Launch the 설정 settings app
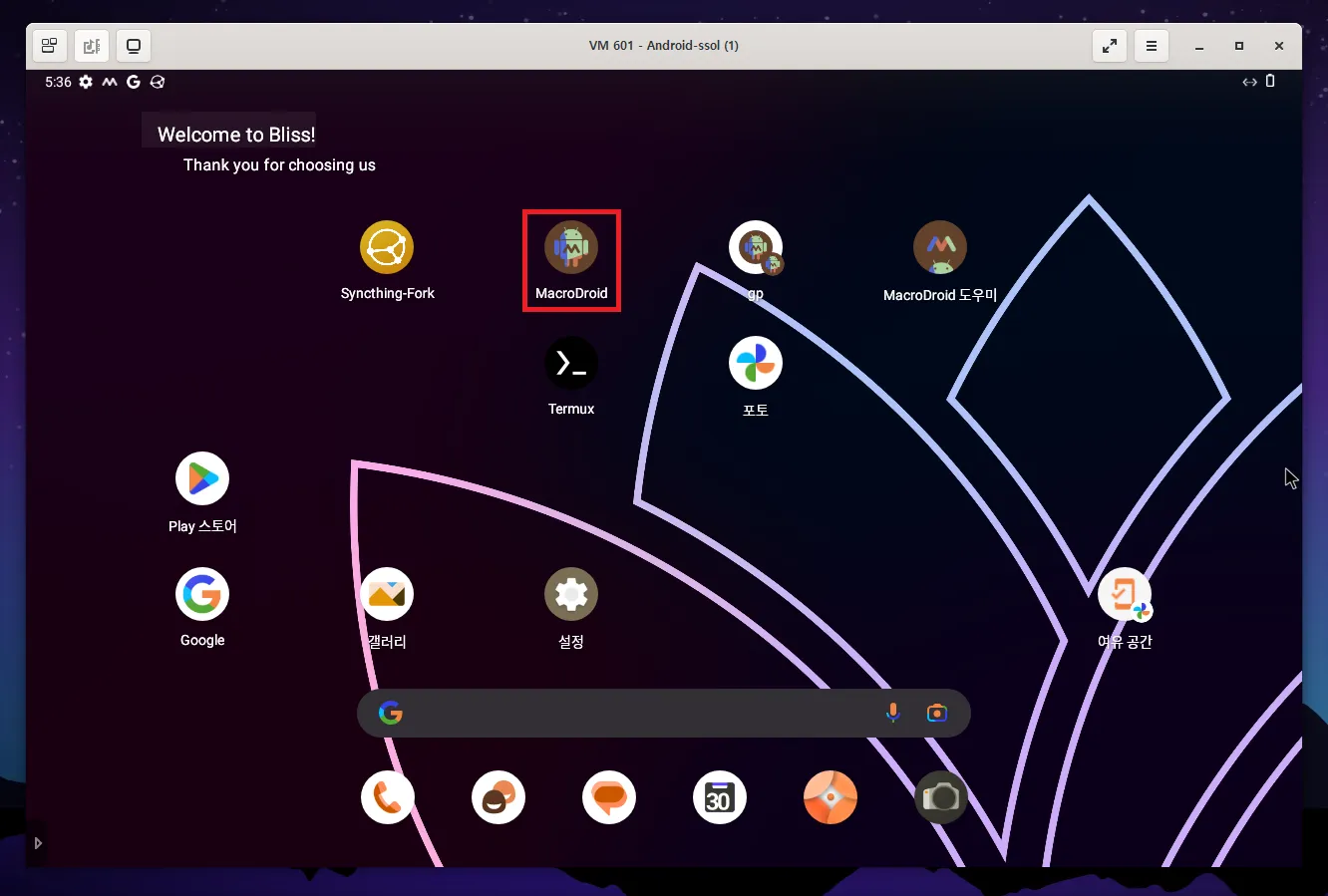Viewport: 1328px width, 896px height. (571, 594)
